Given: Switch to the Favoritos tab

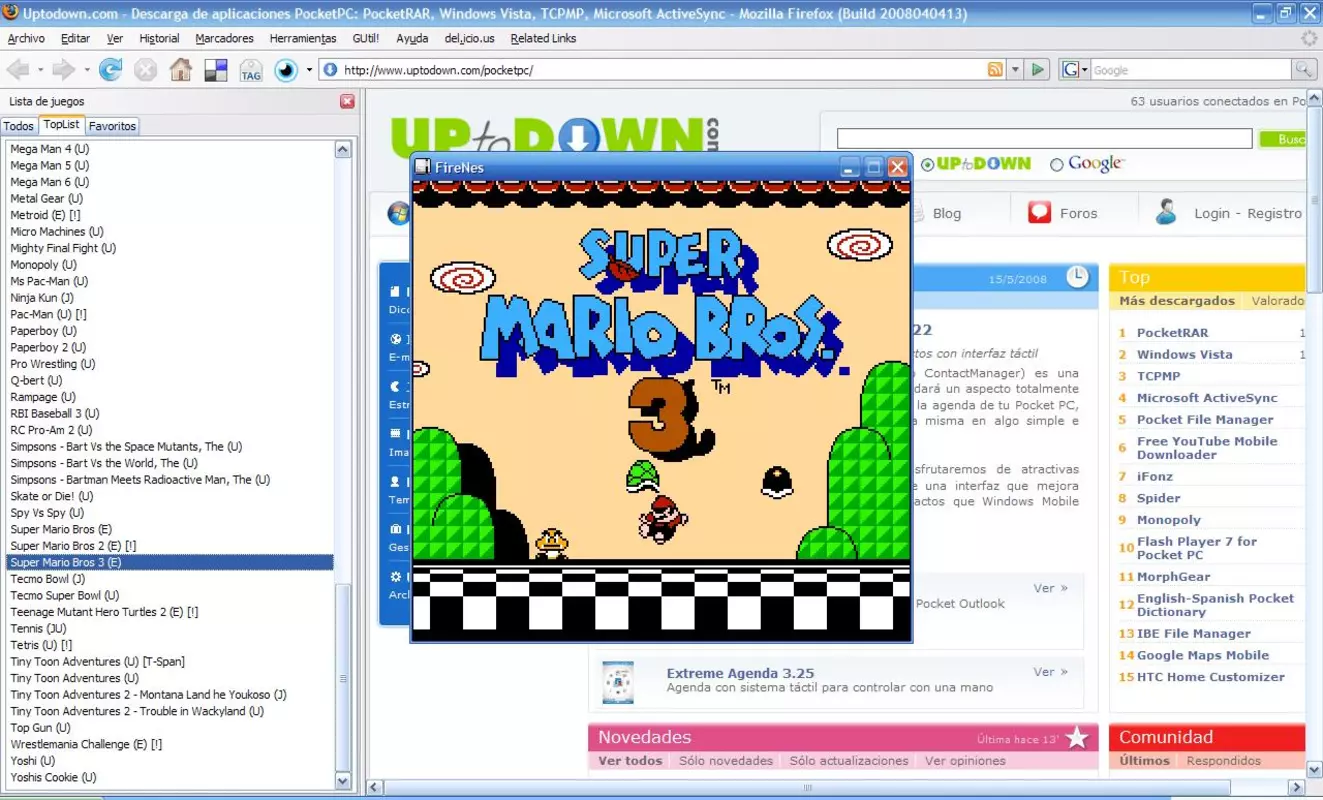Looking at the screenshot, I should pyautogui.click(x=112, y=126).
